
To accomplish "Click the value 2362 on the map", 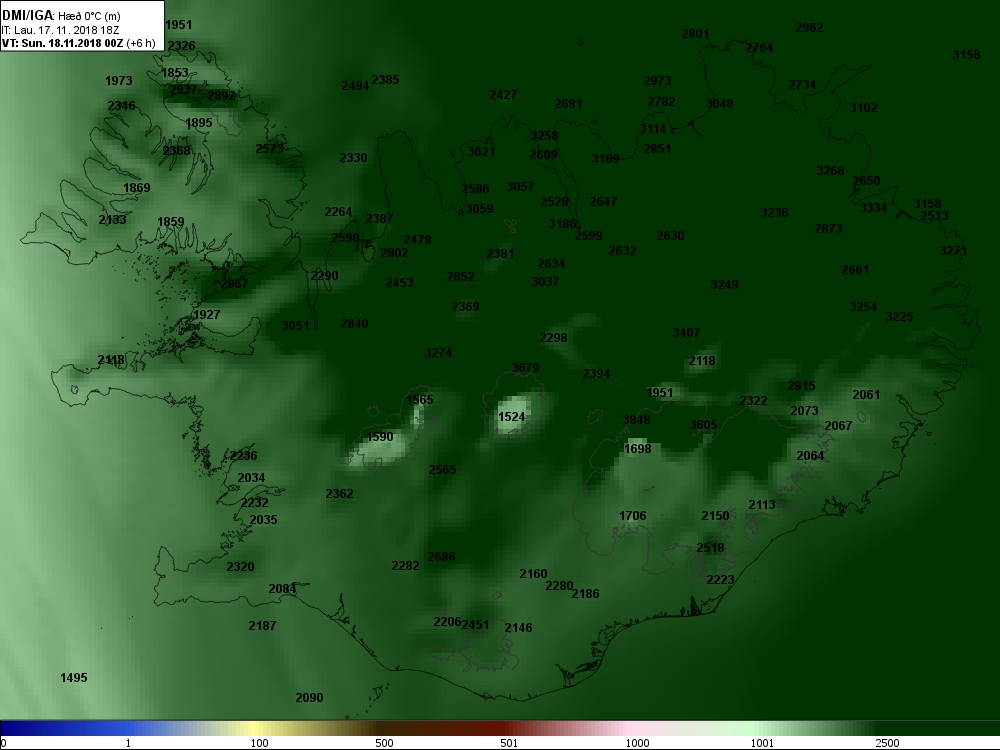I will pyautogui.click(x=339, y=494).
